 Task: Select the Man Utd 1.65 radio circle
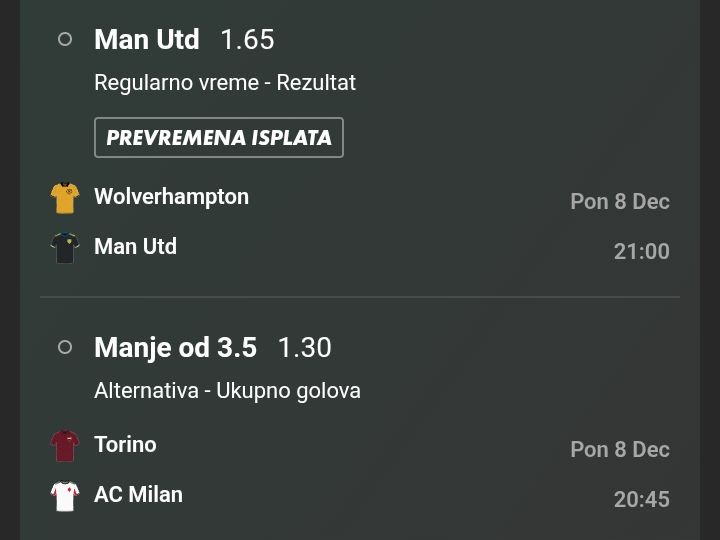click(x=65, y=39)
